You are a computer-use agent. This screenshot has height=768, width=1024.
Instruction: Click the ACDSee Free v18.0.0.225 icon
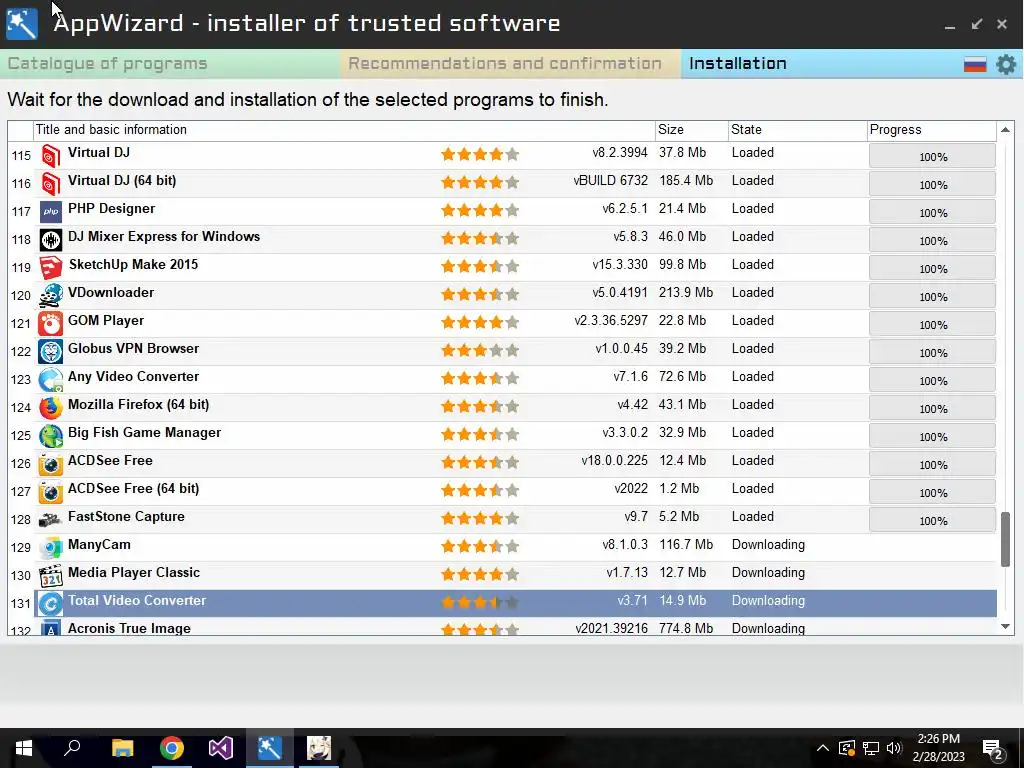pos(50,464)
